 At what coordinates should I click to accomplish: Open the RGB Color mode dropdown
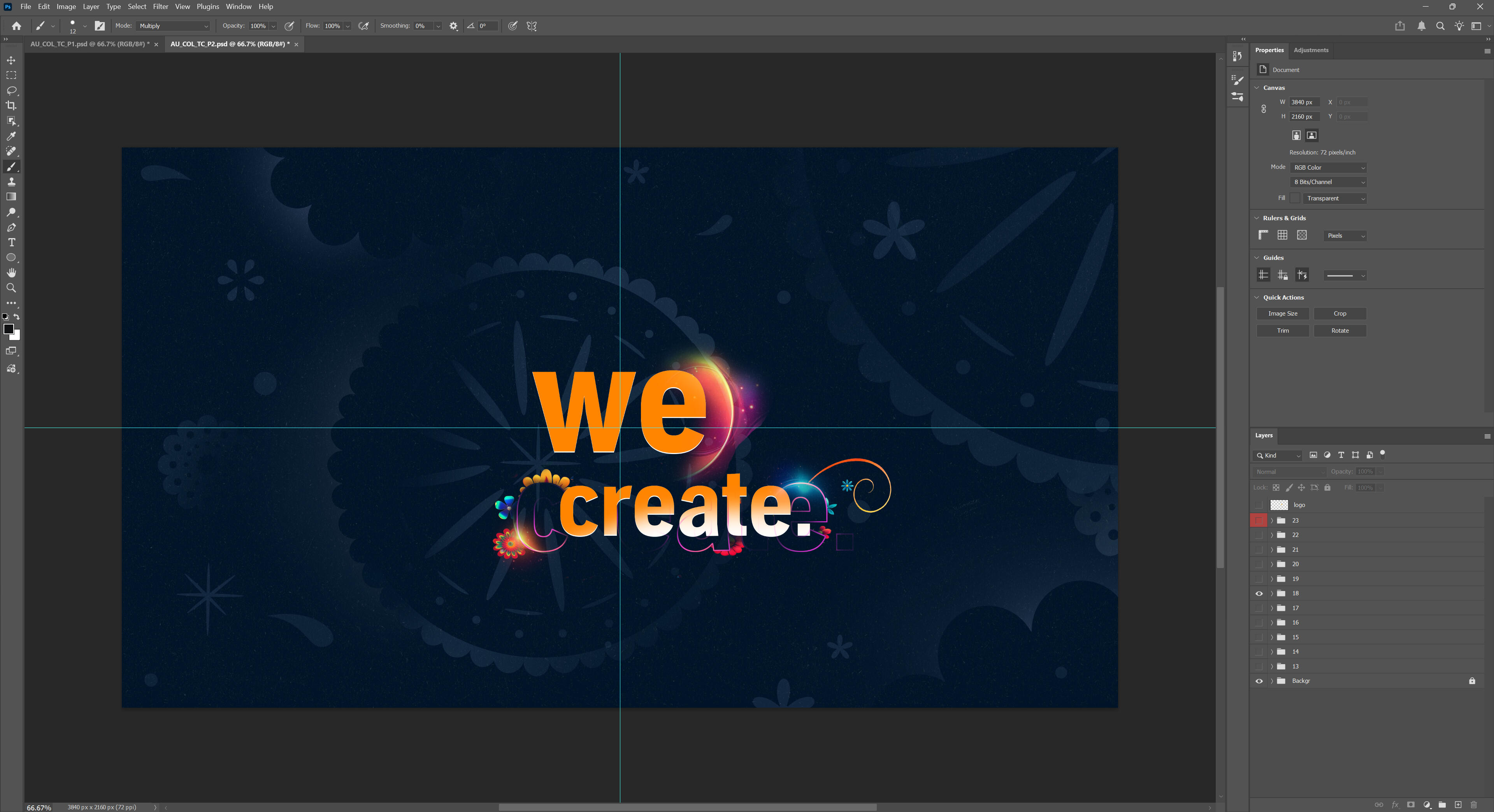click(x=1328, y=168)
